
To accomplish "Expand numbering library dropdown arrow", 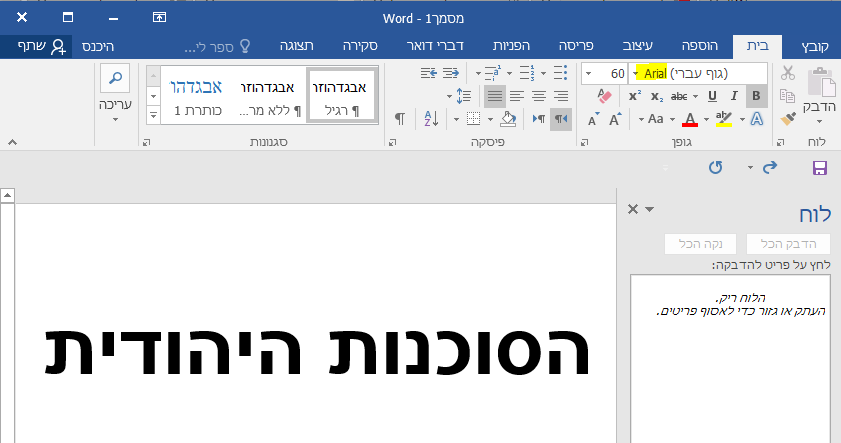I will 510,73.
